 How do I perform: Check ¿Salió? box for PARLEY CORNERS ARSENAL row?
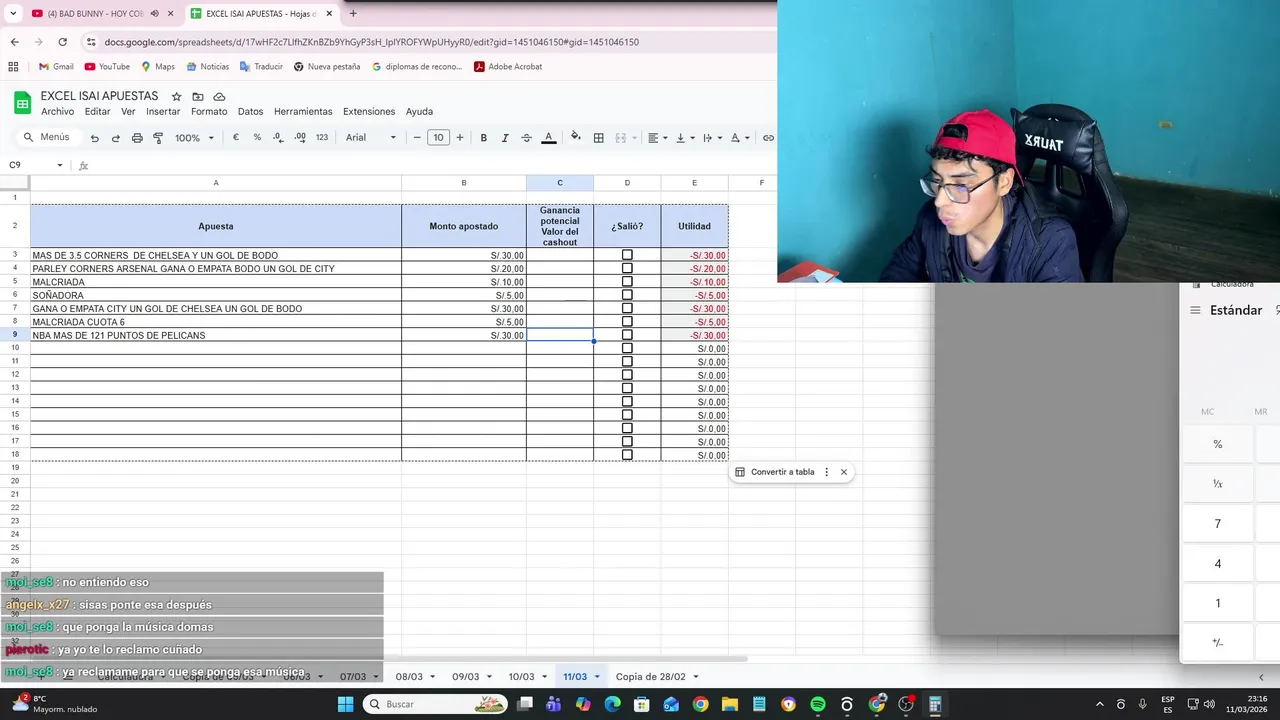pyautogui.click(x=627, y=268)
